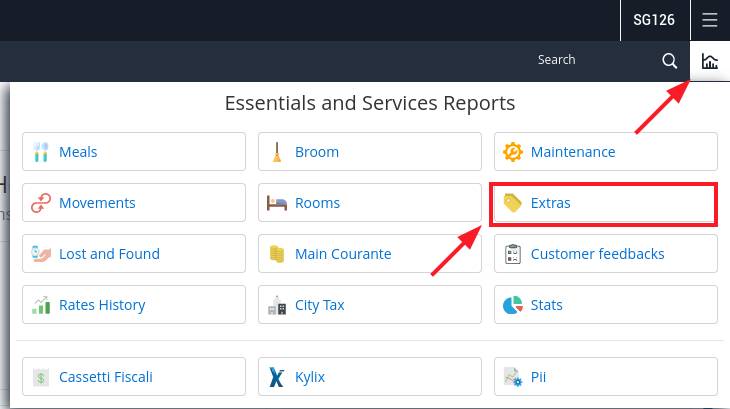This screenshot has height=409, width=730.
Task: Open the Extras report
Action: coord(606,203)
